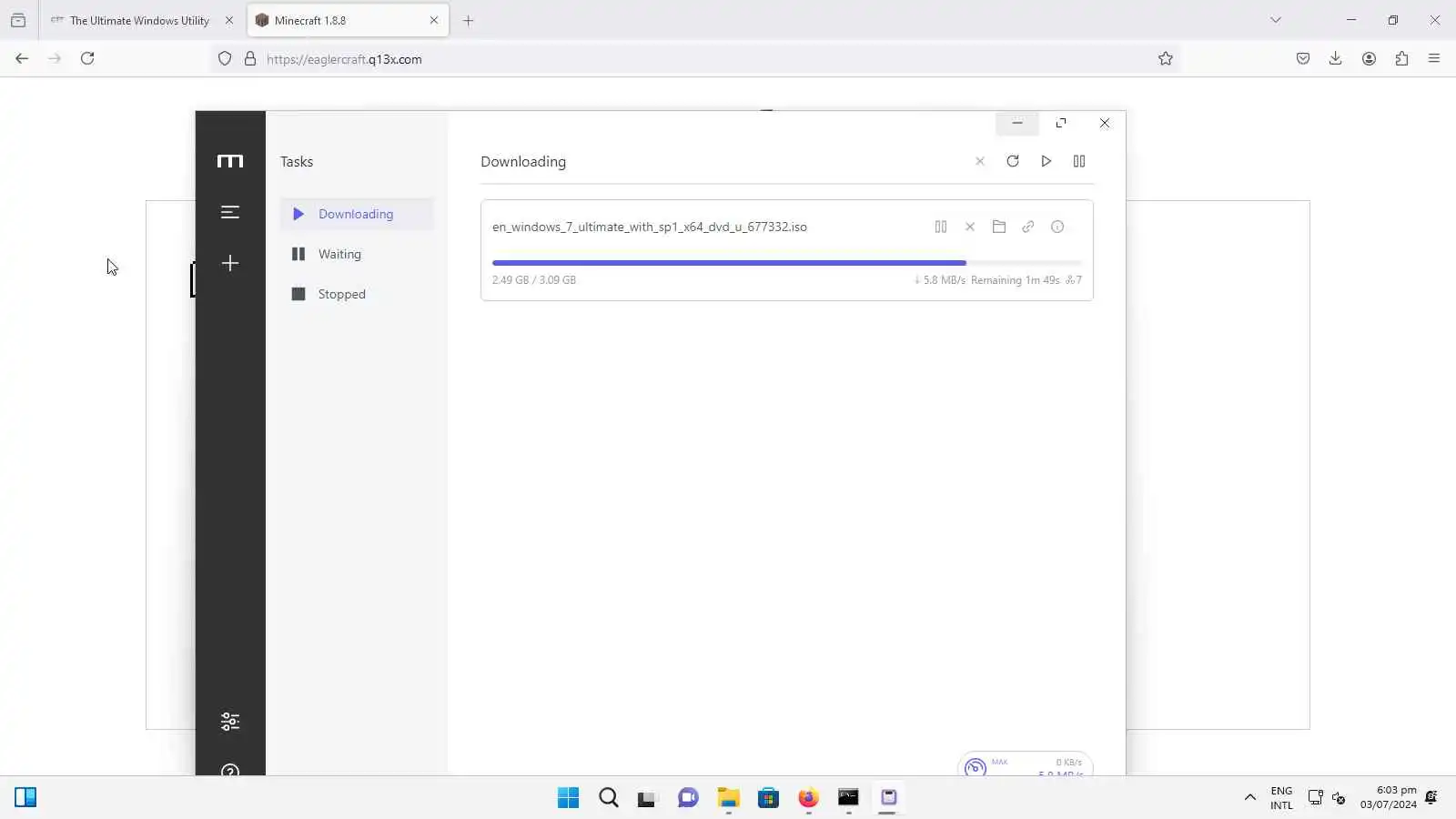
Task: Refresh the downloading task list
Action: (1013, 161)
